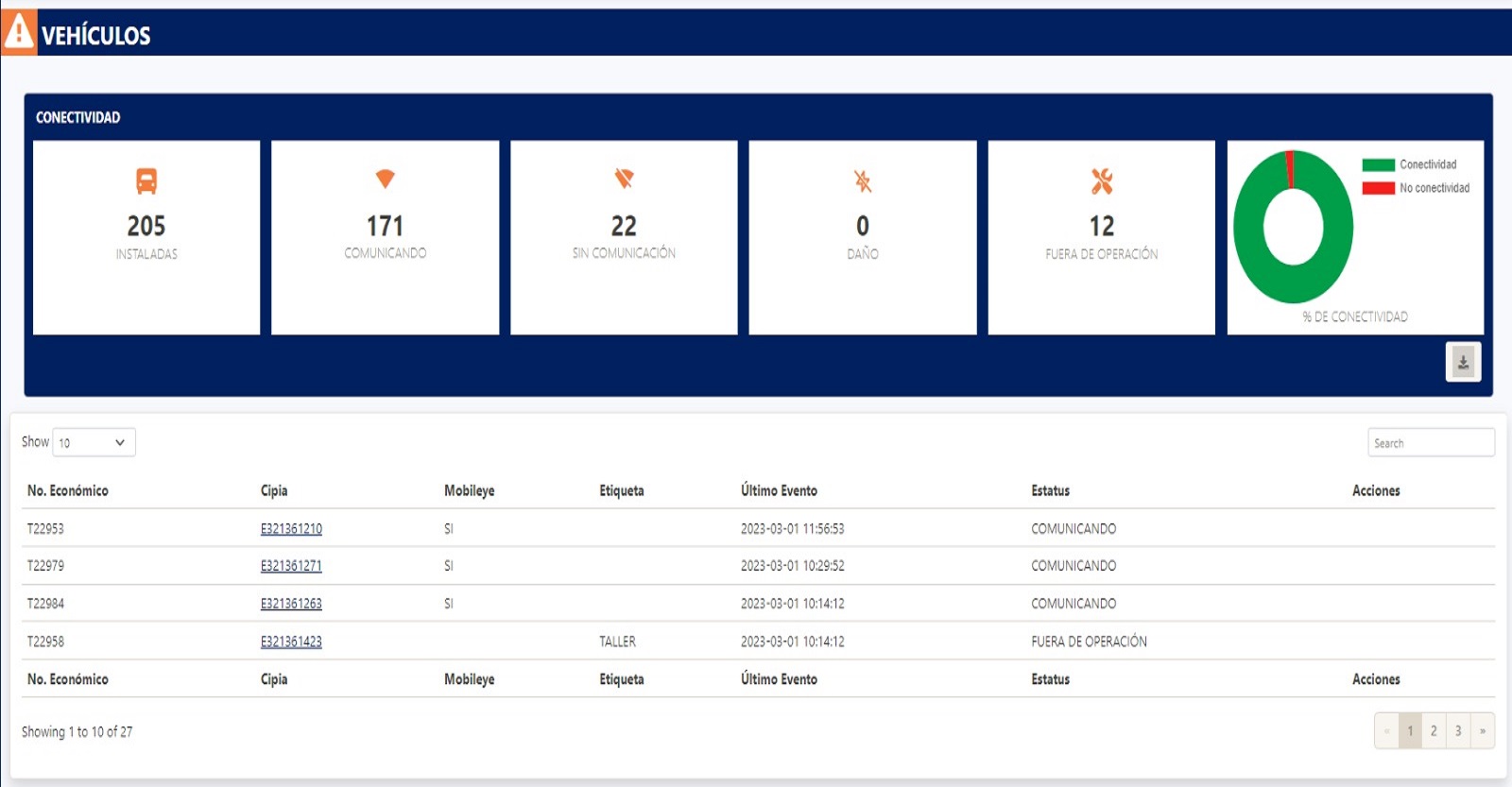The width and height of the screenshot is (1512, 787).
Task: Open Cipia link E321361271
Action: [291, 566]
